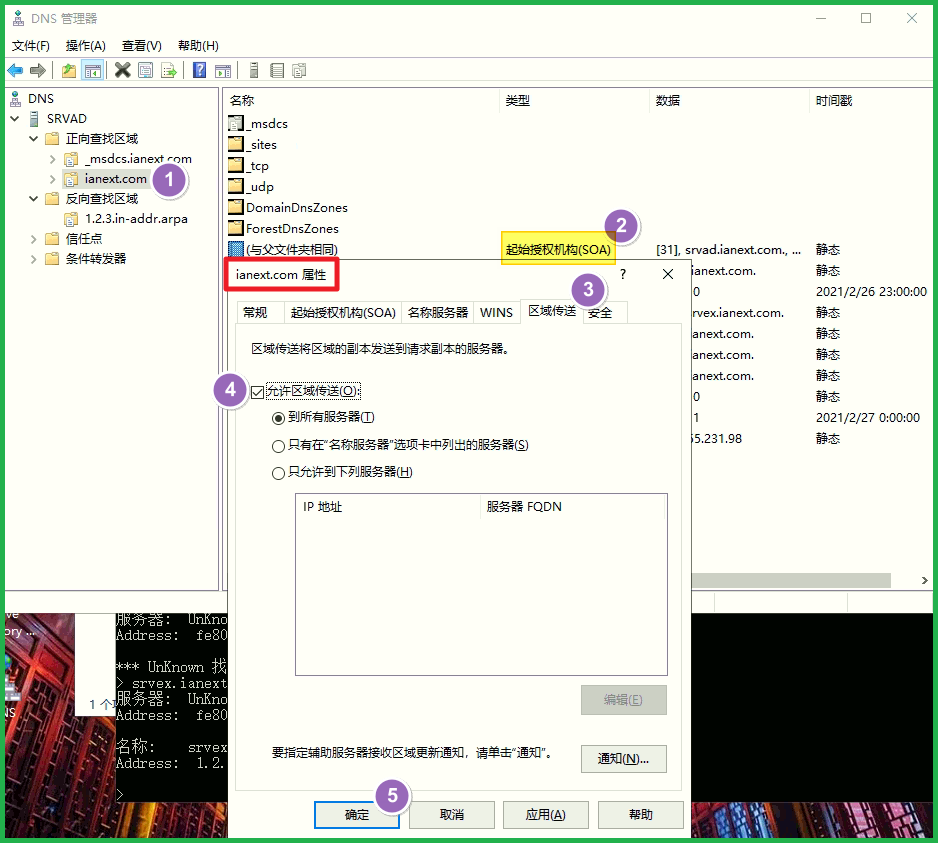The width and height of the screenshot is (938, 843).
Task: Select the _msdcs.ianext.com zone in the tree
Action: (x=138, y=159)
